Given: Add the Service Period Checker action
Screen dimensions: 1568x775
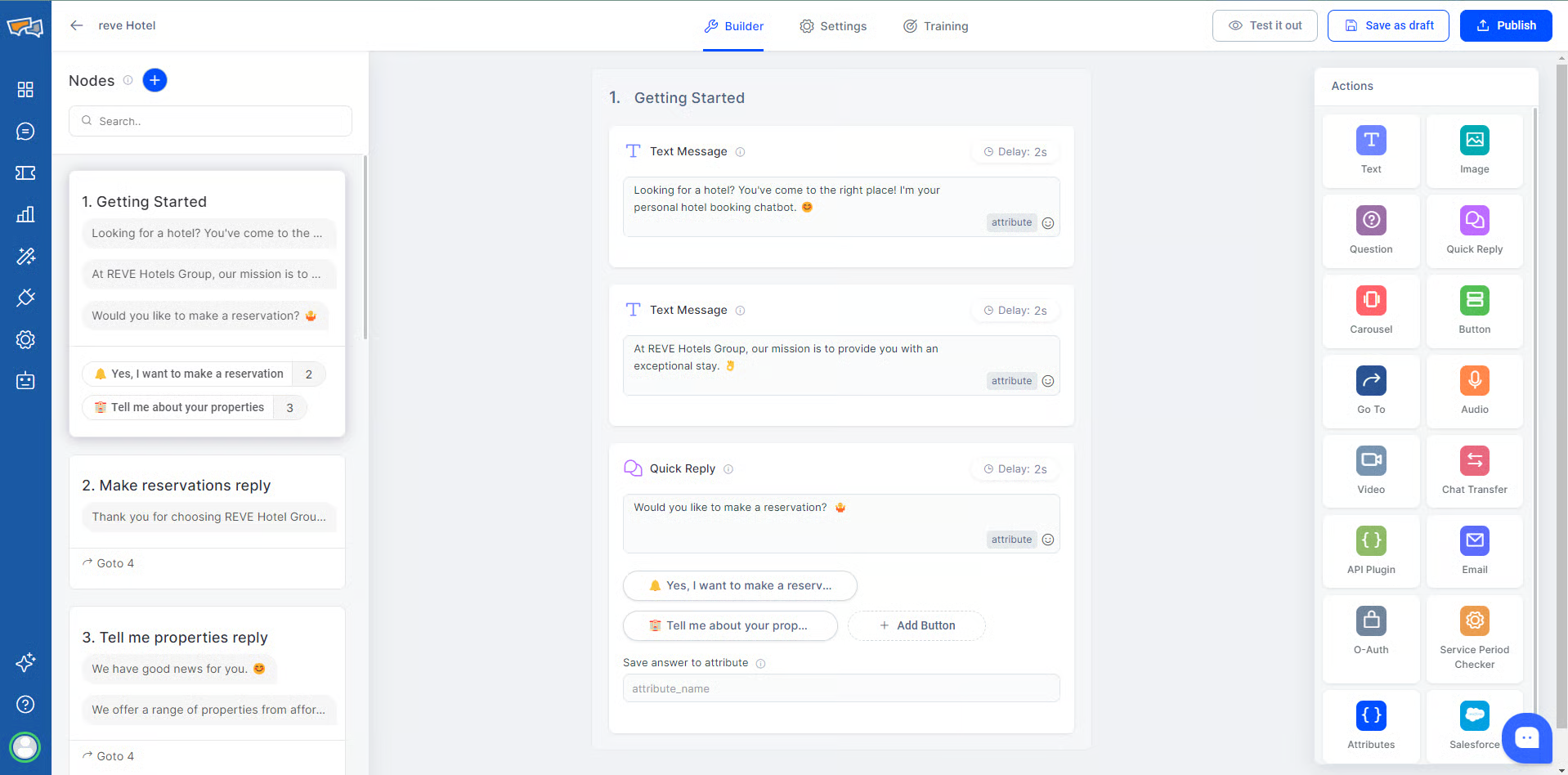Looking at the screenshot, I should [1474, 639].
